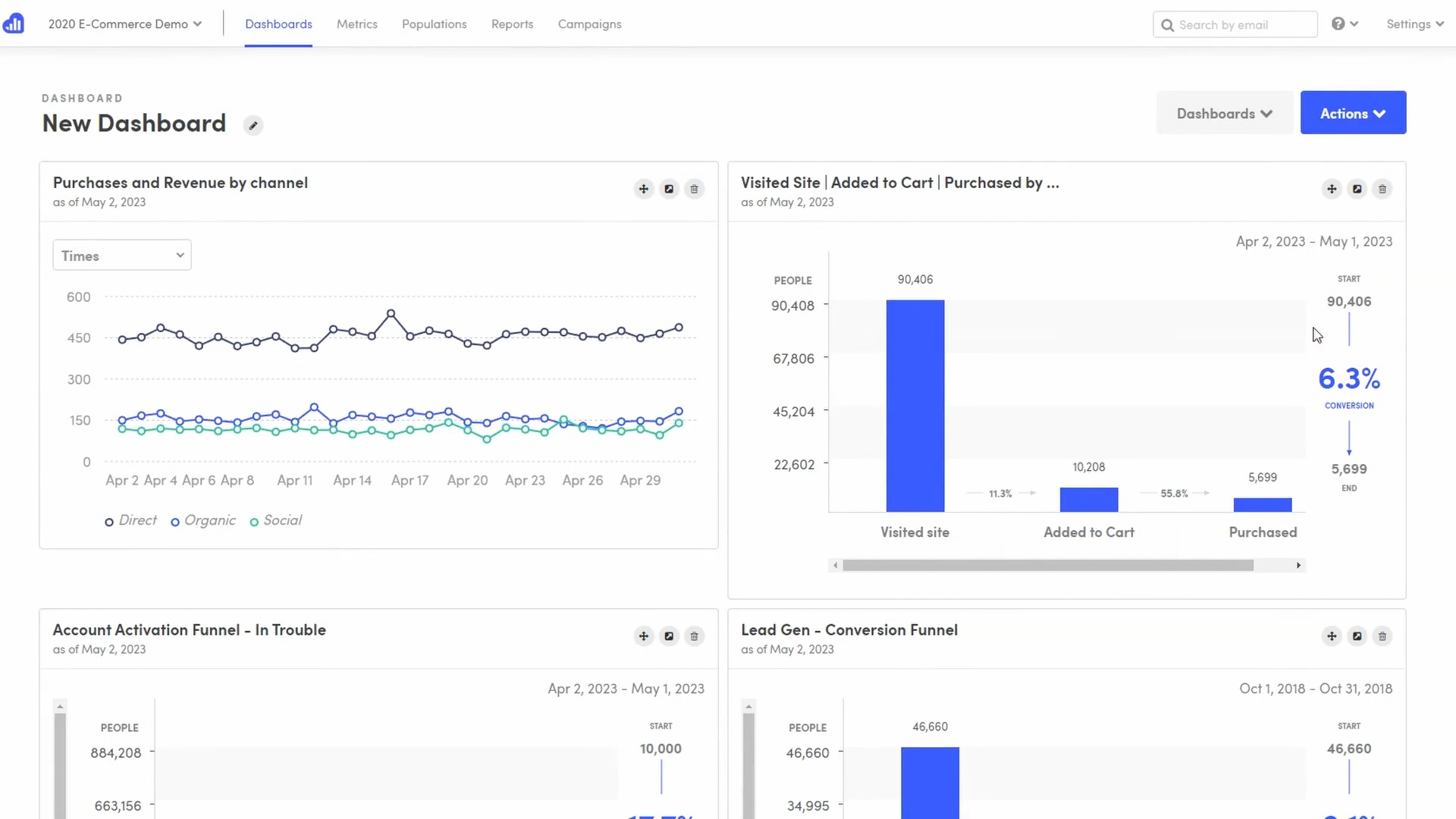This screenshot has height=819, width=1456.
Task: Click the blue Actions button
Action: tap(1353, 112)
